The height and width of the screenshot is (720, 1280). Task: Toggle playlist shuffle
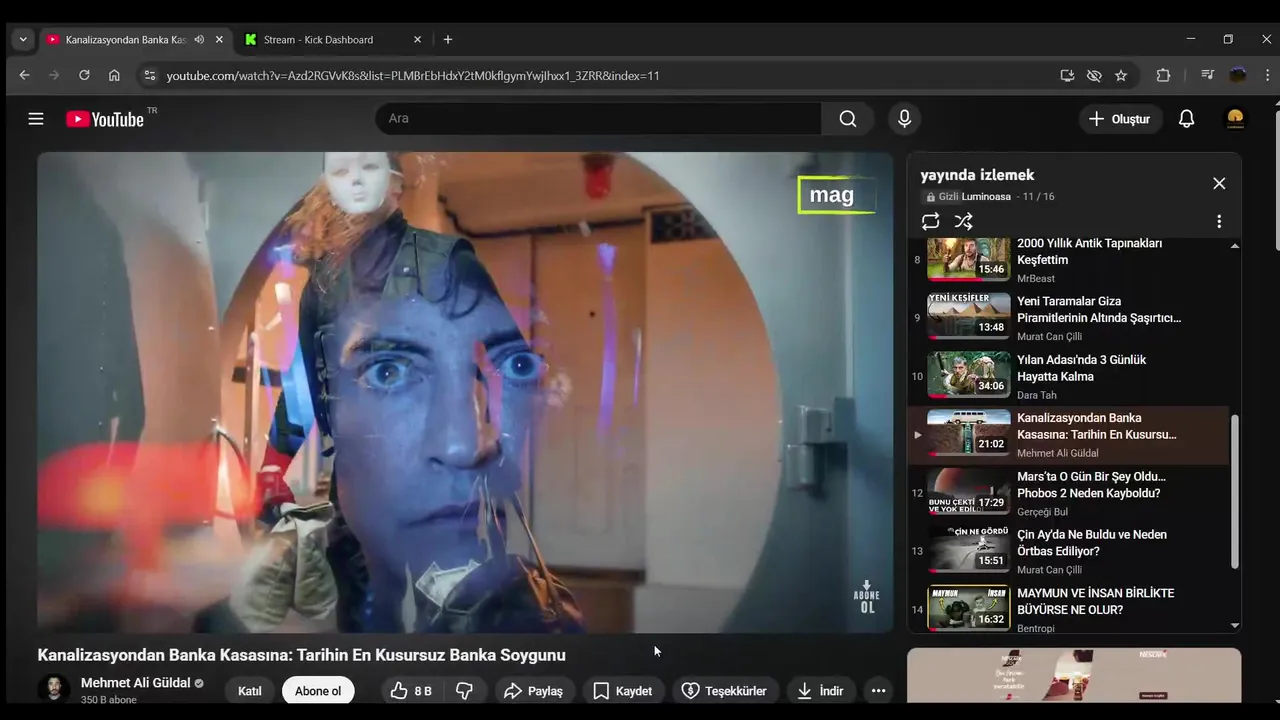click(x=963, y=222)
